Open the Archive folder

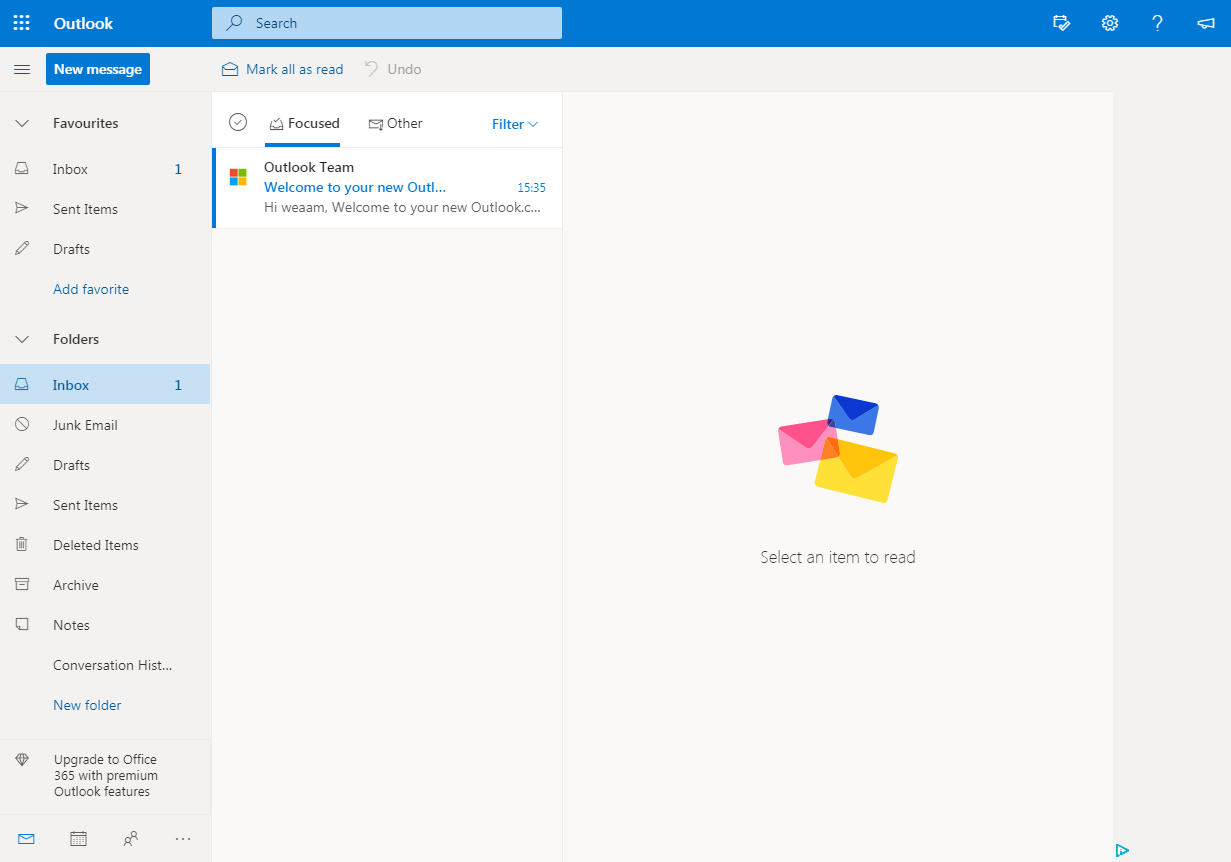coord(105,585)
